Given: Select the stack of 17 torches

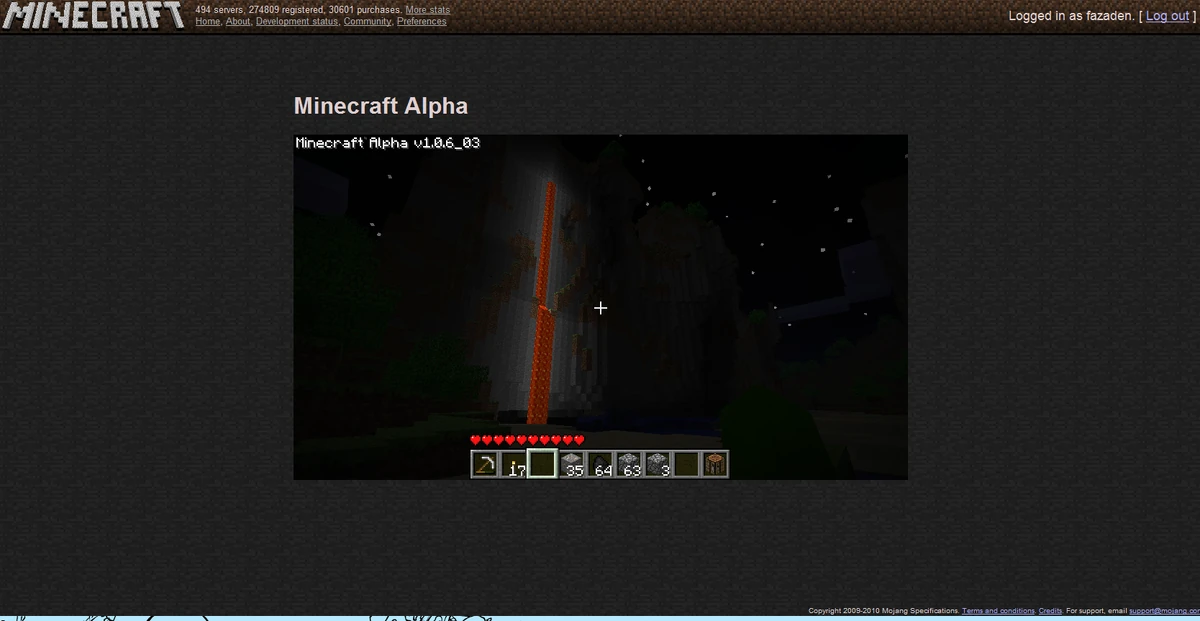Looking at the screenshot, I should pos(515,463).
